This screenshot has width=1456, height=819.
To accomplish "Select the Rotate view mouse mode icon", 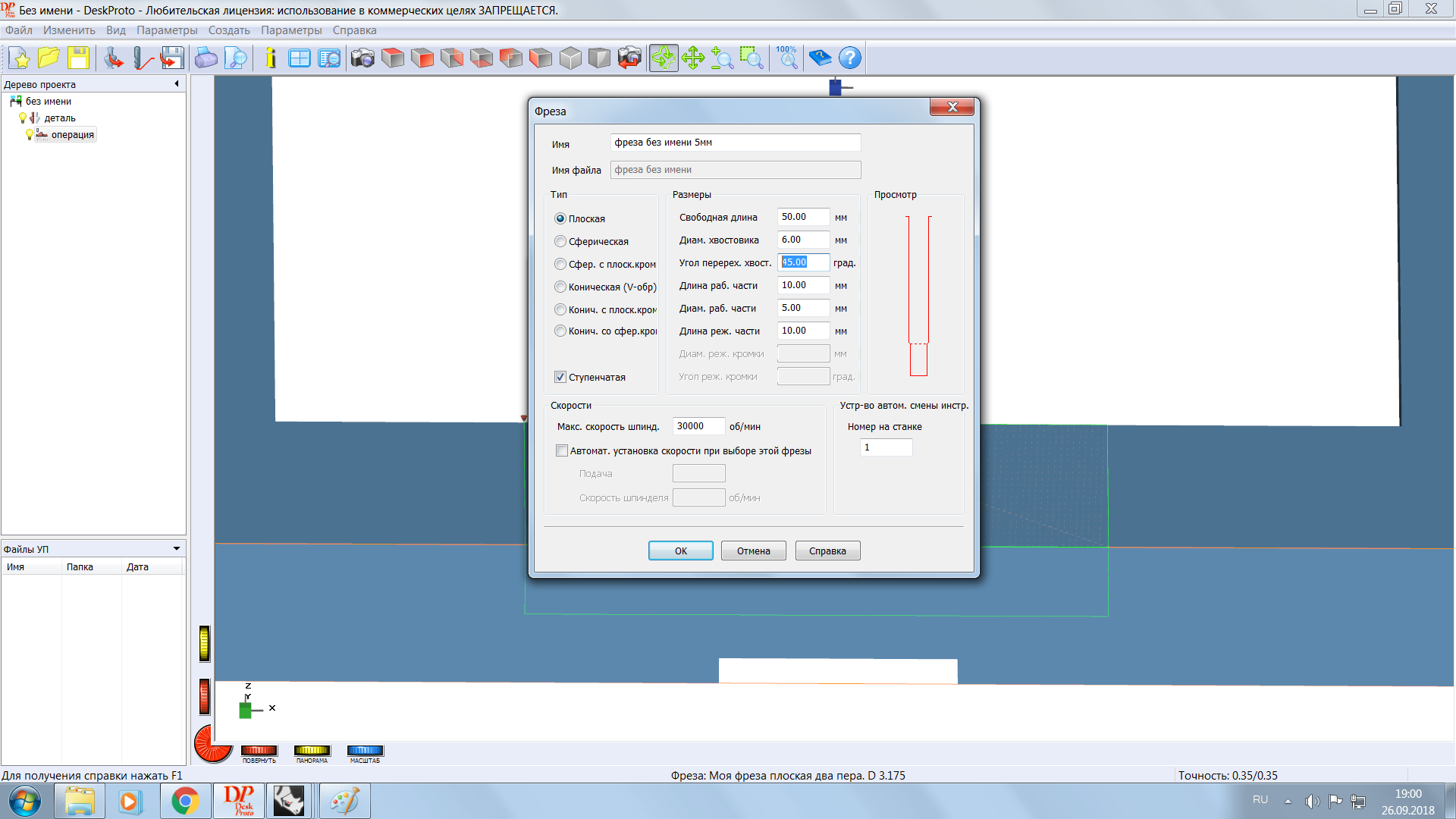I will point(664,58).
